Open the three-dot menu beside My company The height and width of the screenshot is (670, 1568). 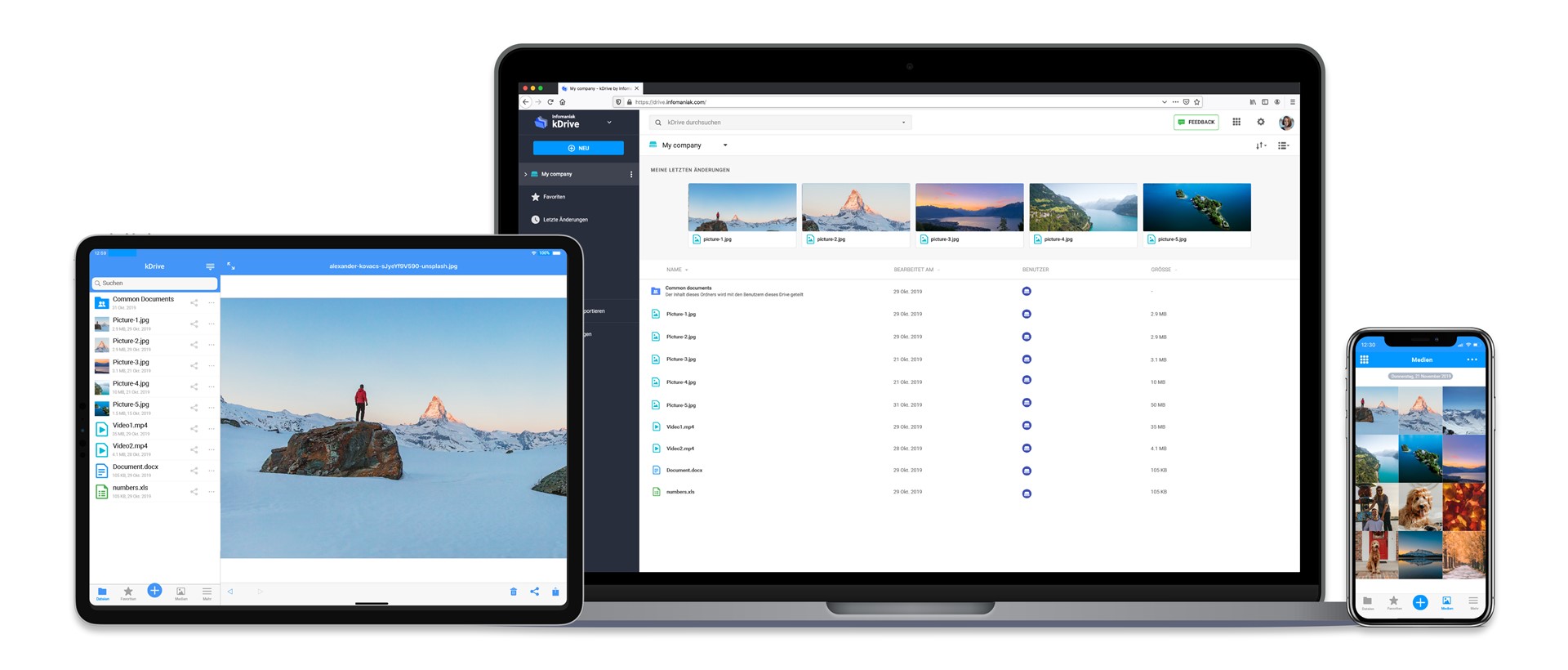[631, 174]
